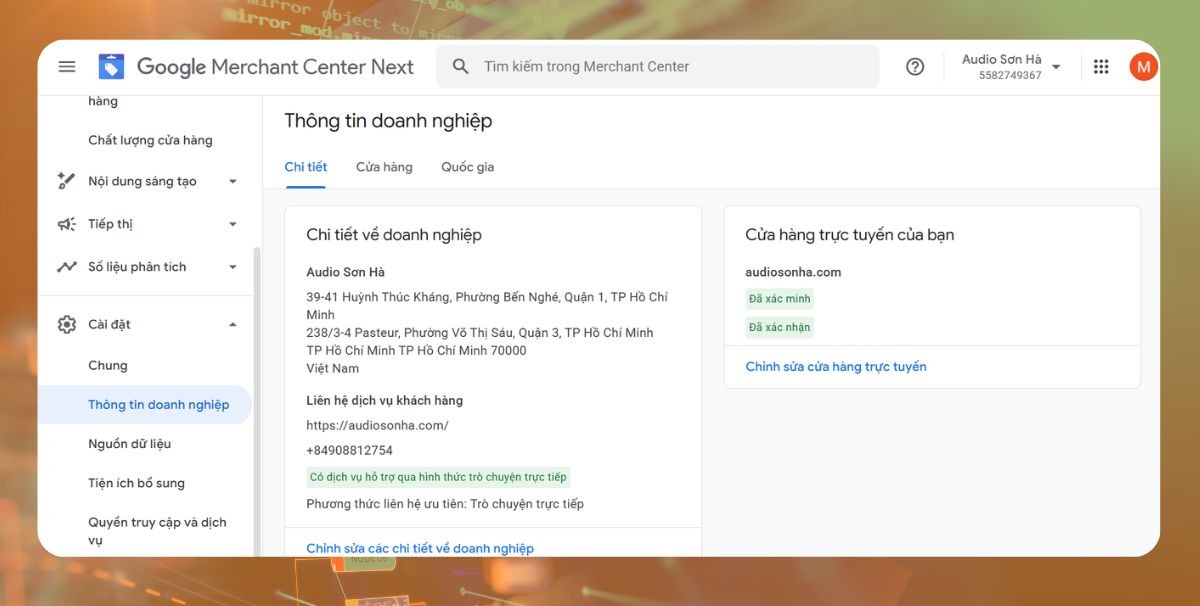Screen dimensions: 1200x606
Task: Click the Nội dung sáng tạo icon
Action: tap(67, 181)
